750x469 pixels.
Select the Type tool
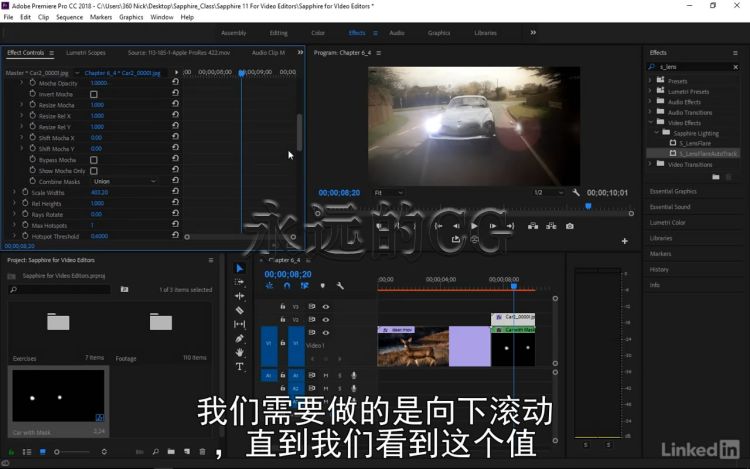click(240, 367)
